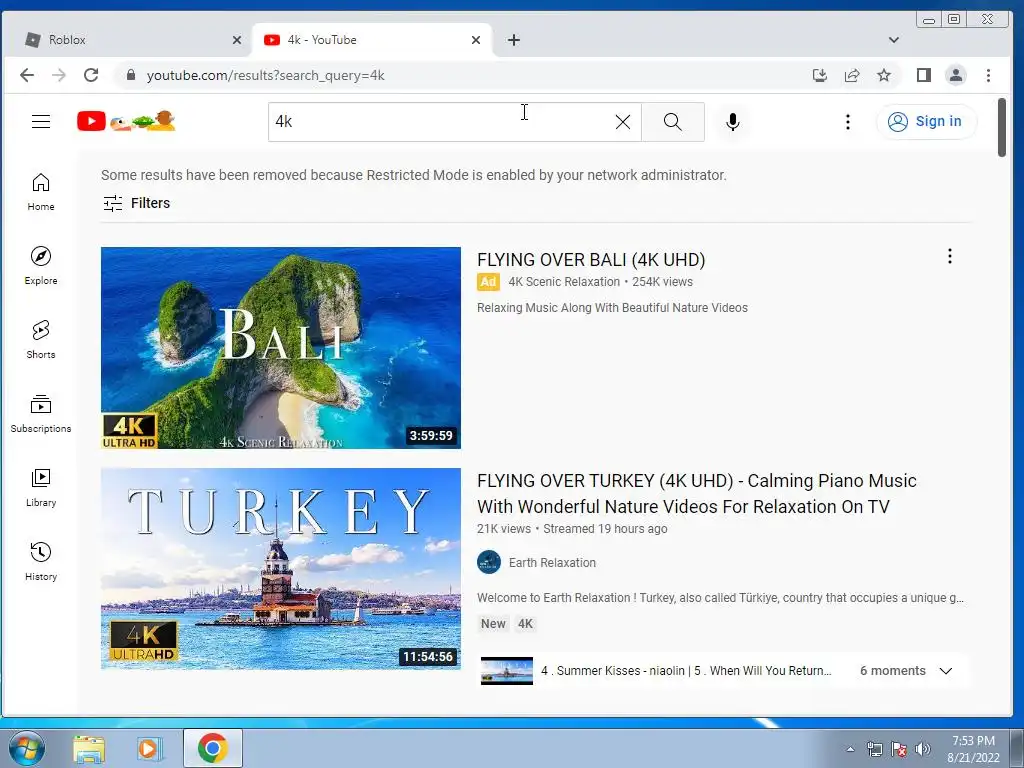
Task: Start voice search with the microphone
Action: [733, 121]
